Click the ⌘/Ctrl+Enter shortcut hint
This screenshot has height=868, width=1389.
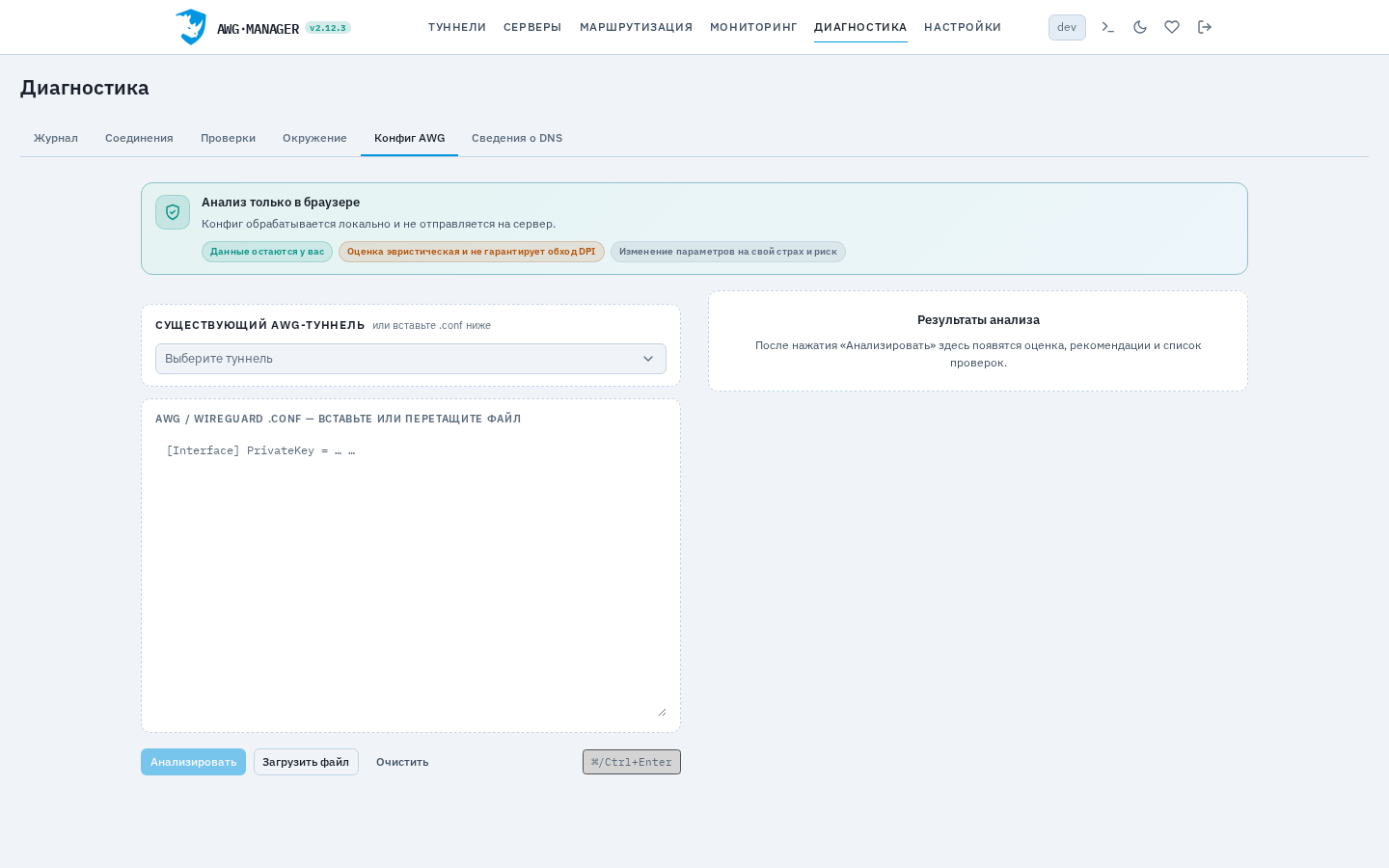coord(632,762)
